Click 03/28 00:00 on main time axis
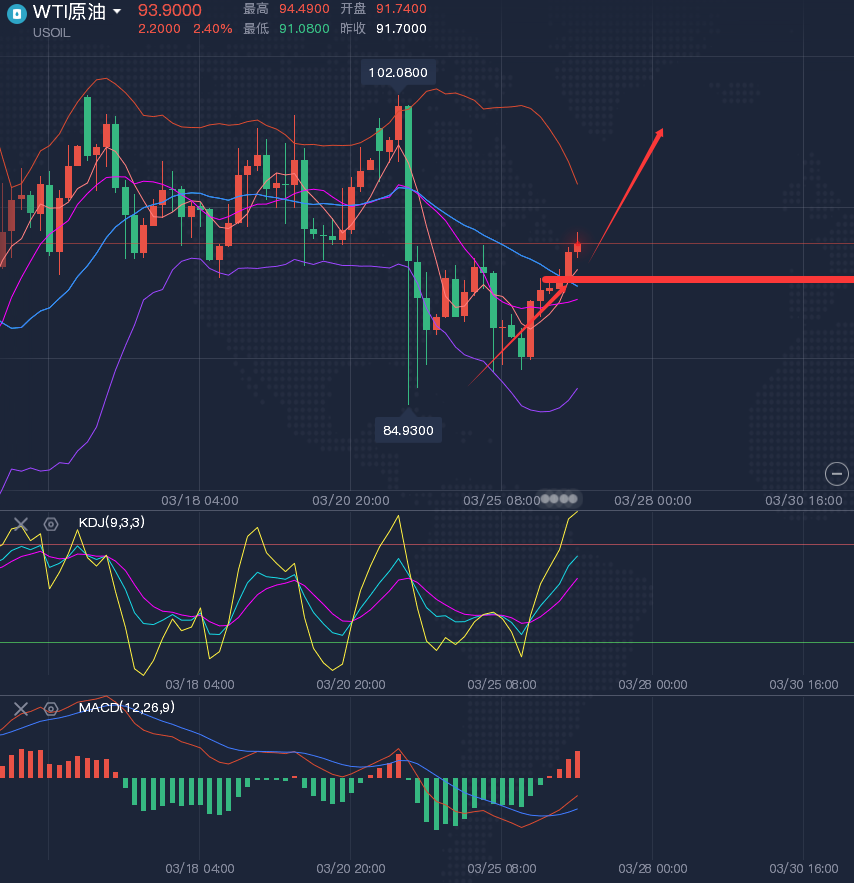This screenshot has height=883, width=854. (652, 499)
